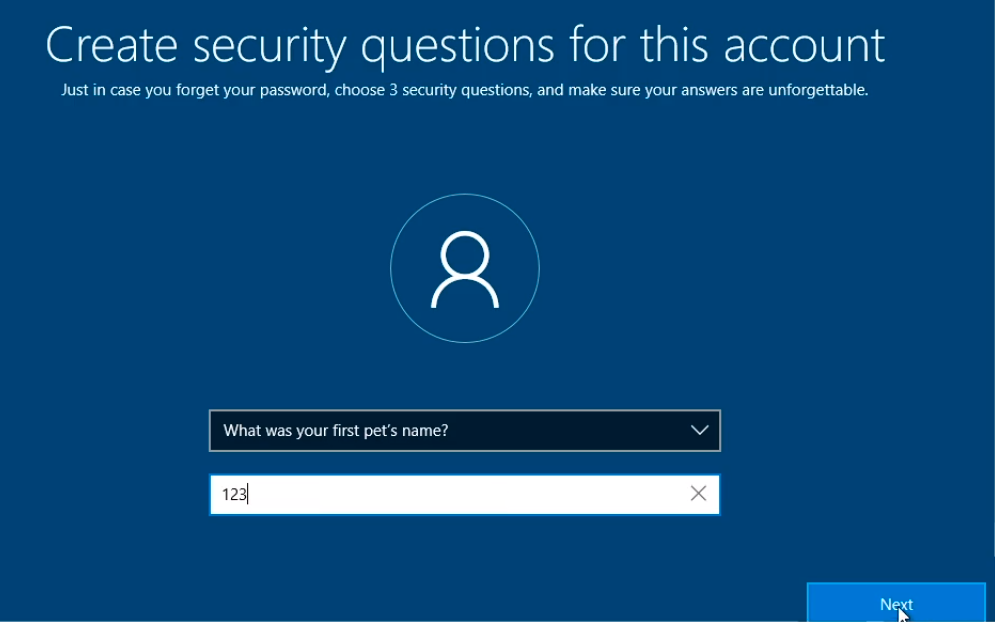The image size is (995, 622).
Task: Erase the typed "123" using the clear button
Action: pyautogui.click(x=698, y=493)
